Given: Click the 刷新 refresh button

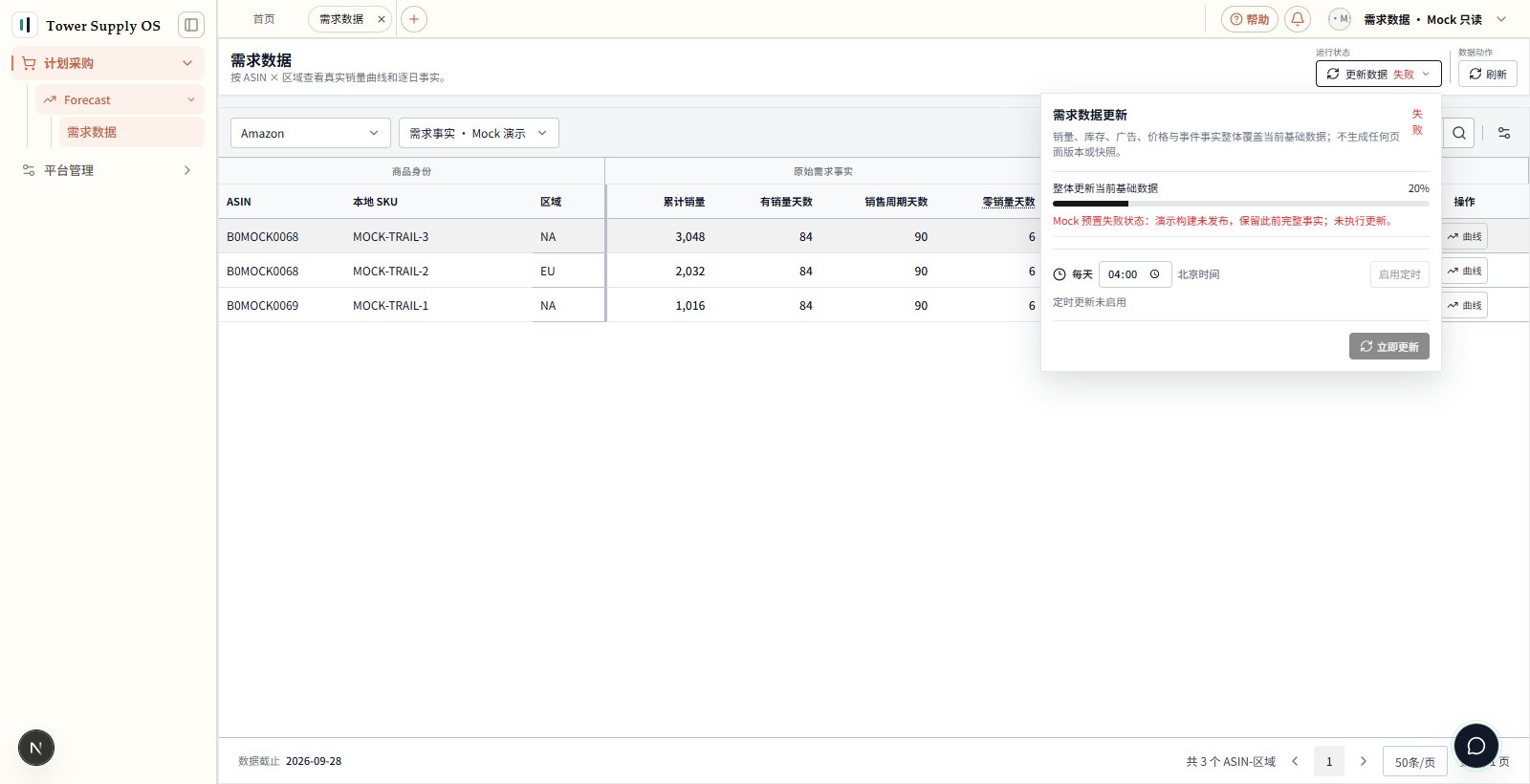Looking at the screenshot, I should tap(1488, 74).
